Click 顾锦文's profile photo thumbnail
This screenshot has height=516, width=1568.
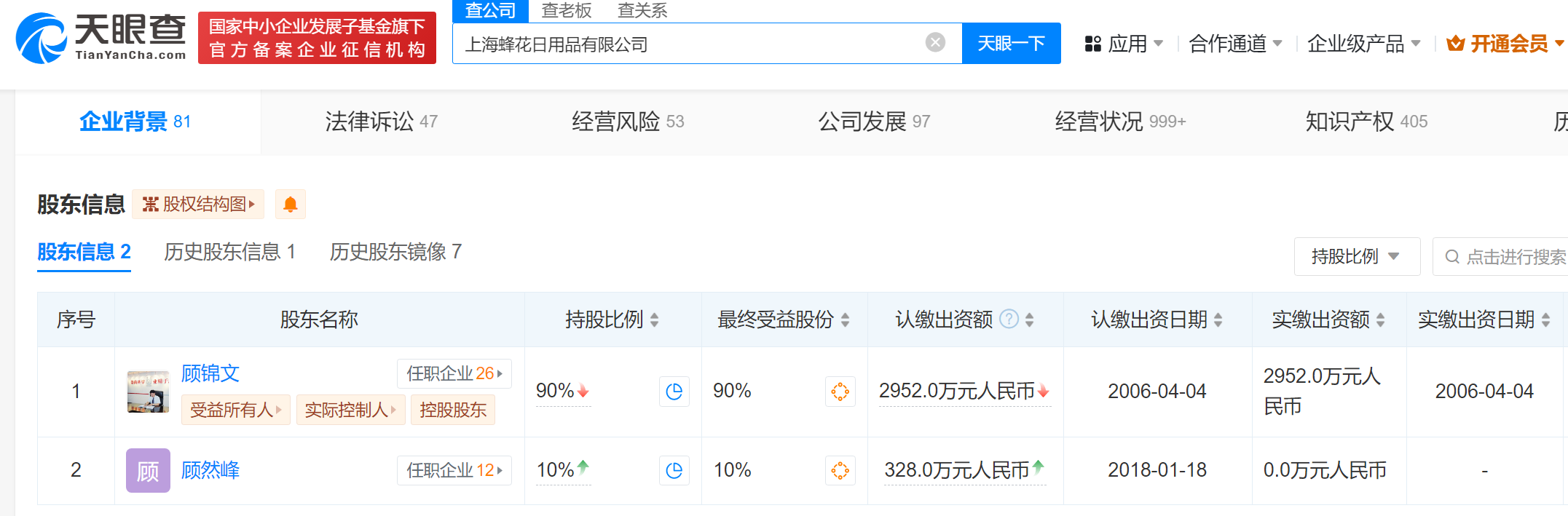[x=148, y=392]
